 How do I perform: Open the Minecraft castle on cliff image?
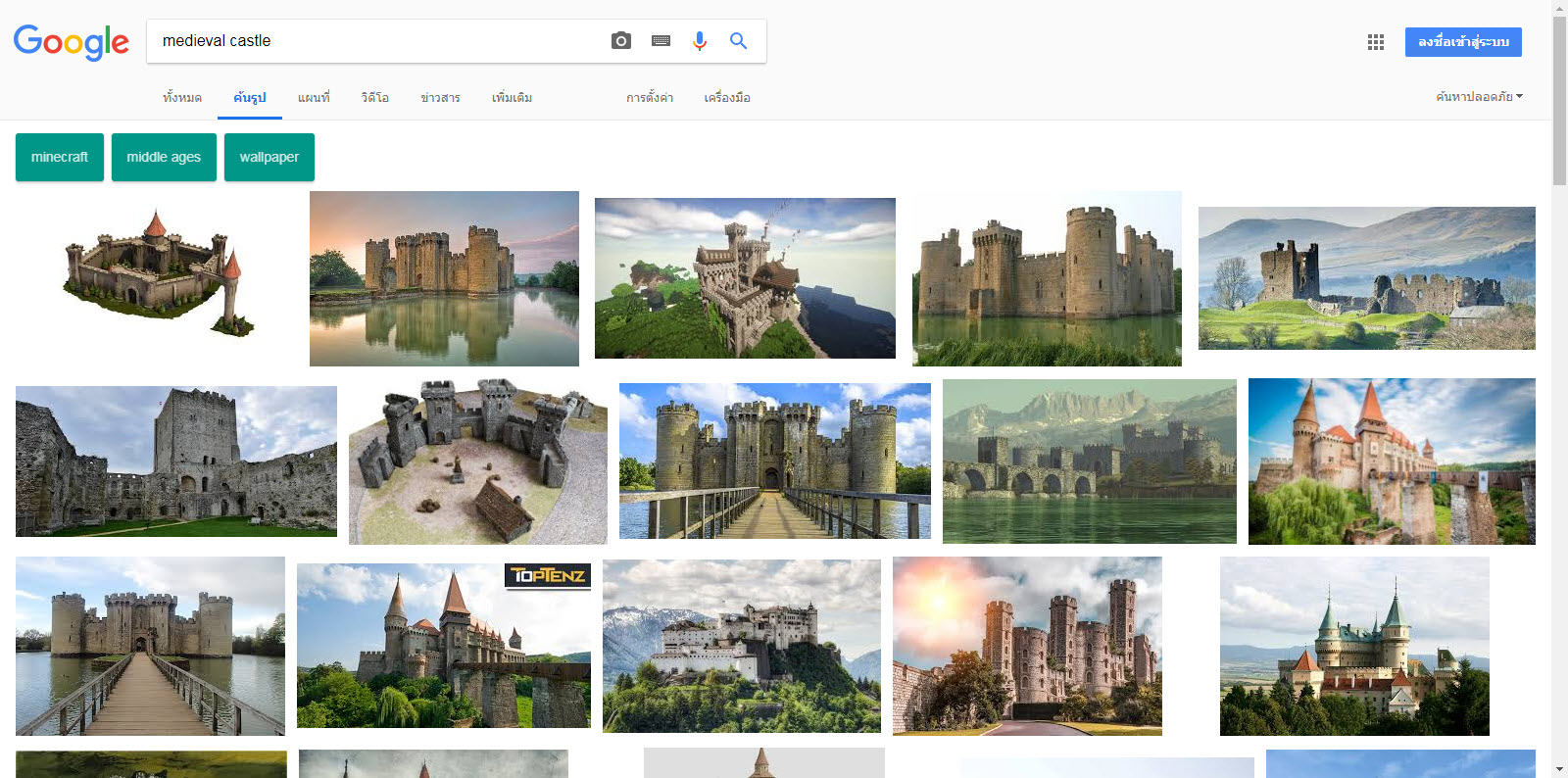click(745, 278)
